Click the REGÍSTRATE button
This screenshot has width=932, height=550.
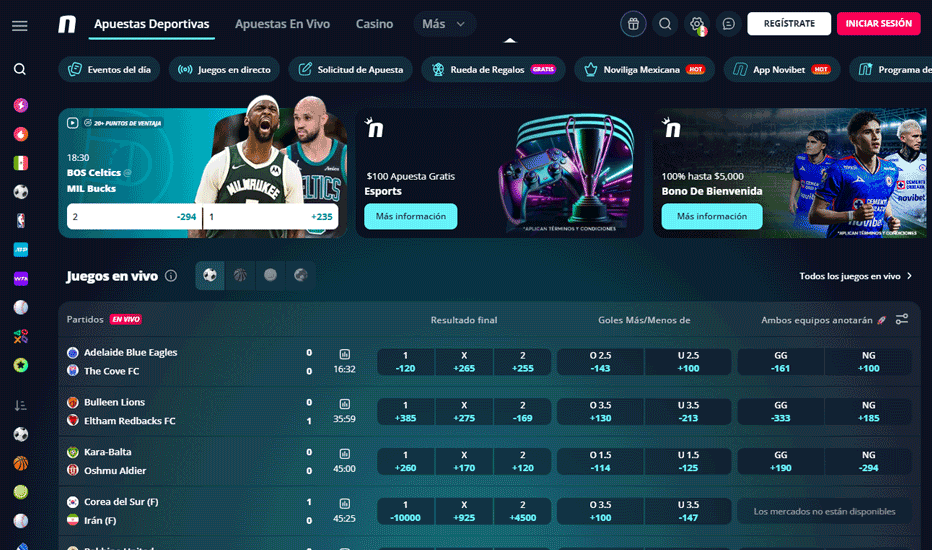(x=789, y=24)
